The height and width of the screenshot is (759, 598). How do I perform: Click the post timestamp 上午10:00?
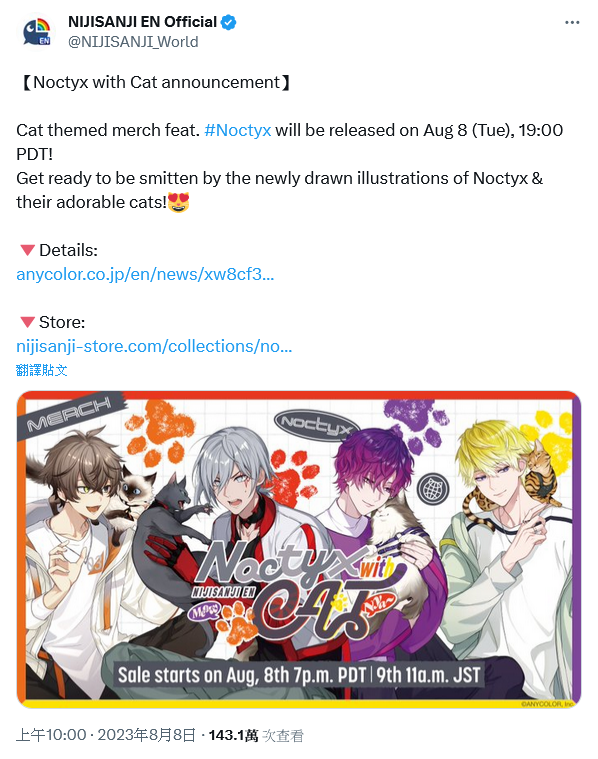click(51, 735)
